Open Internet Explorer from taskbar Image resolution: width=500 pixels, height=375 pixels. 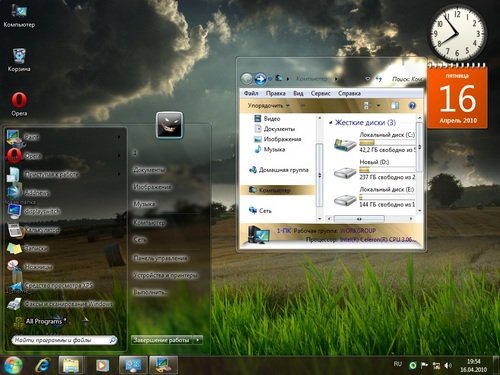tap(43, 365)
